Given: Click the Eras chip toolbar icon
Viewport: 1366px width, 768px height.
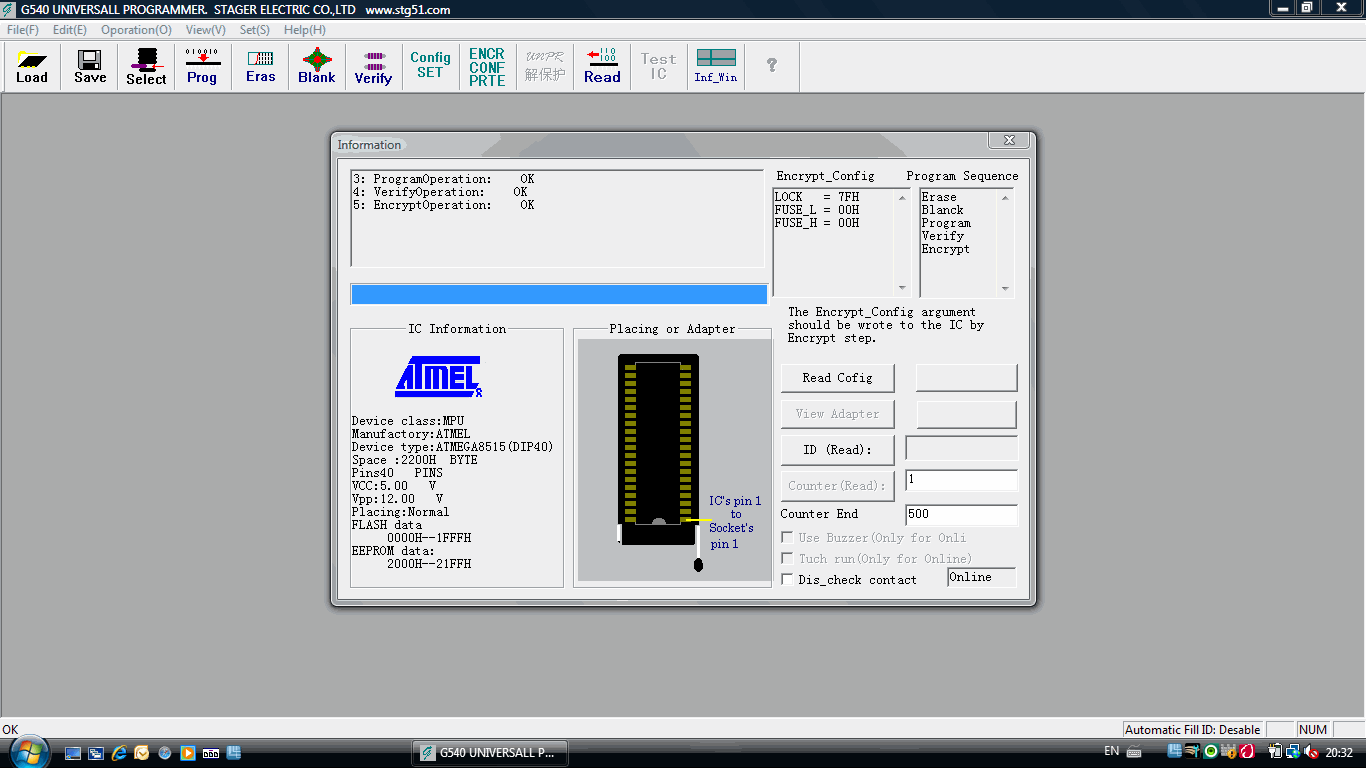Looking at the screenshot, I should tap(260, 66).
